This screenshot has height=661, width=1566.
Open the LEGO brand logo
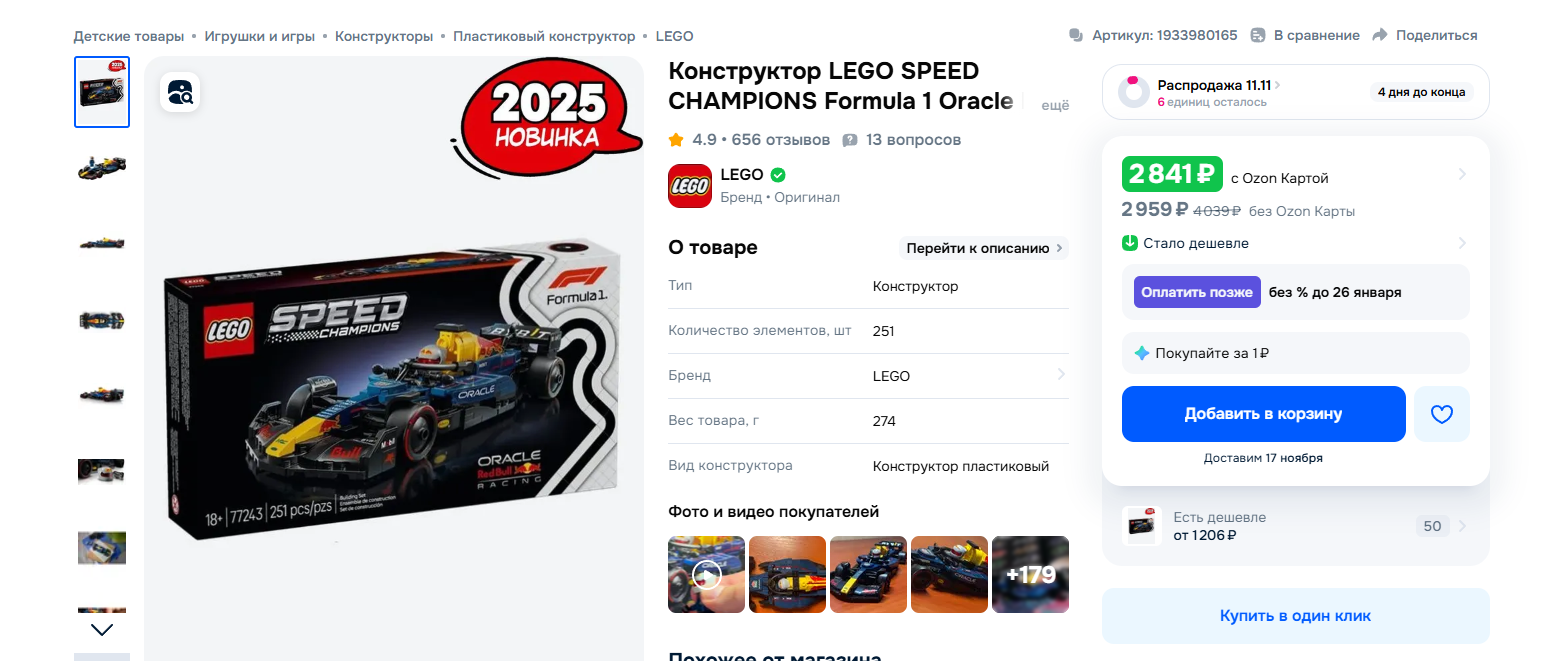pyautogui.click(x=690, y=186)
